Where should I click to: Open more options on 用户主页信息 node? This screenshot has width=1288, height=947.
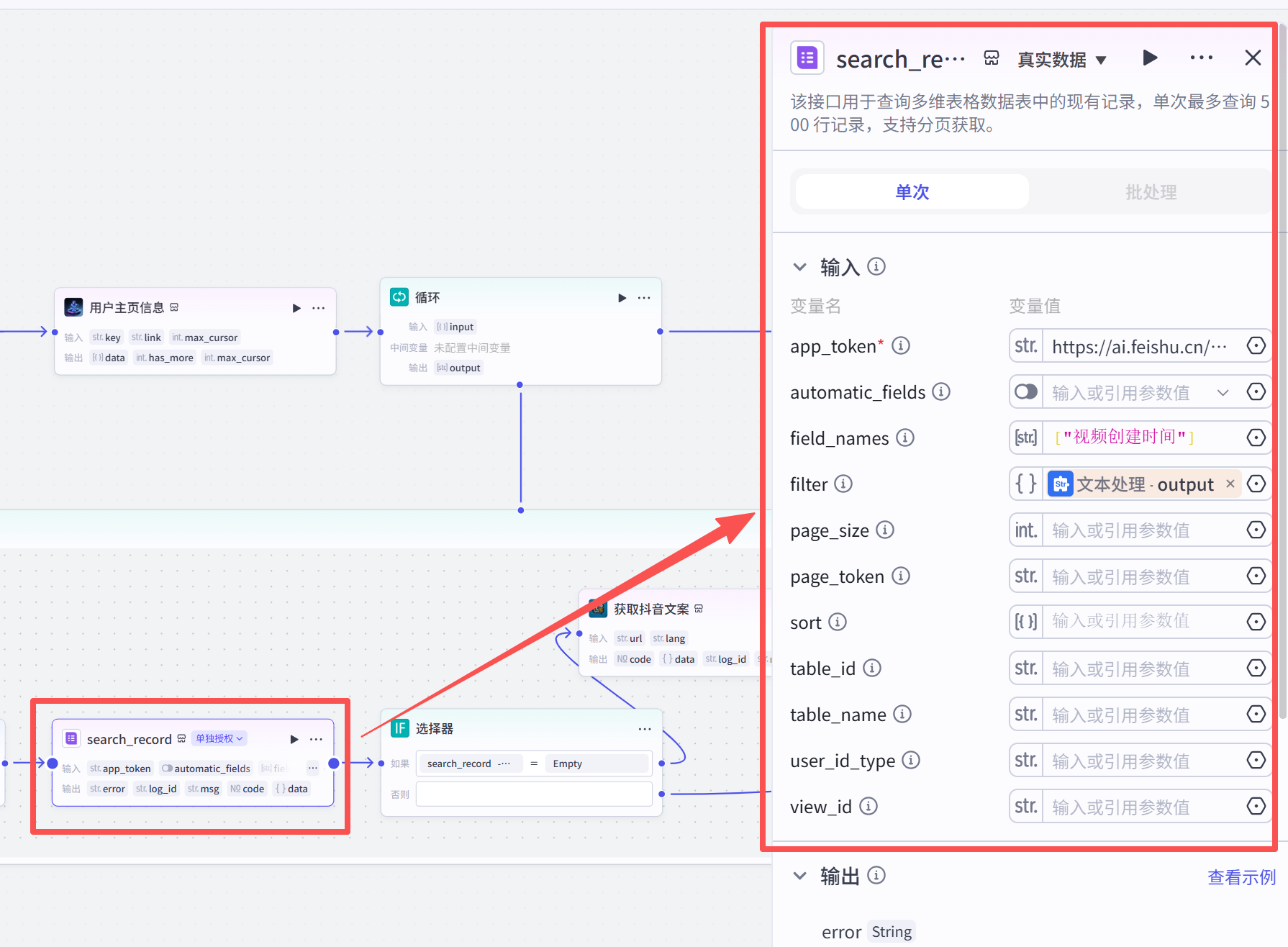pyautogui.click(x=318, y=308)
